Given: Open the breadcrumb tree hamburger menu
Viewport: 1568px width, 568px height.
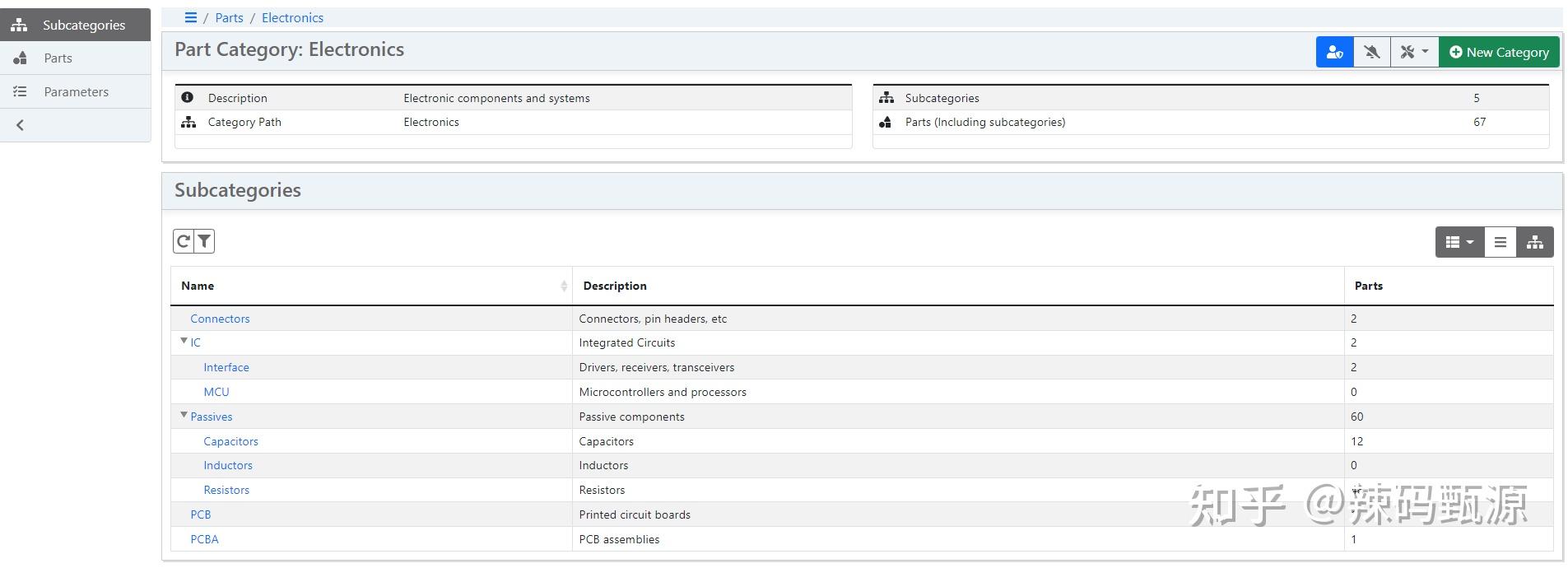Looking at the screenshot, I should pos(190,17).
